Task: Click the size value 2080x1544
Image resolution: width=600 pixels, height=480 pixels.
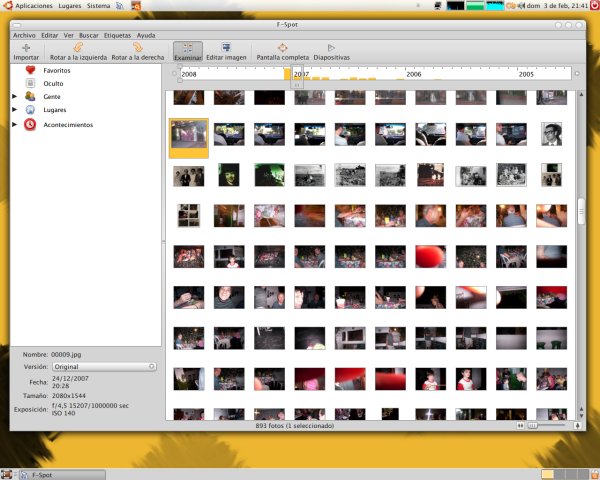Action: [68, 395]
